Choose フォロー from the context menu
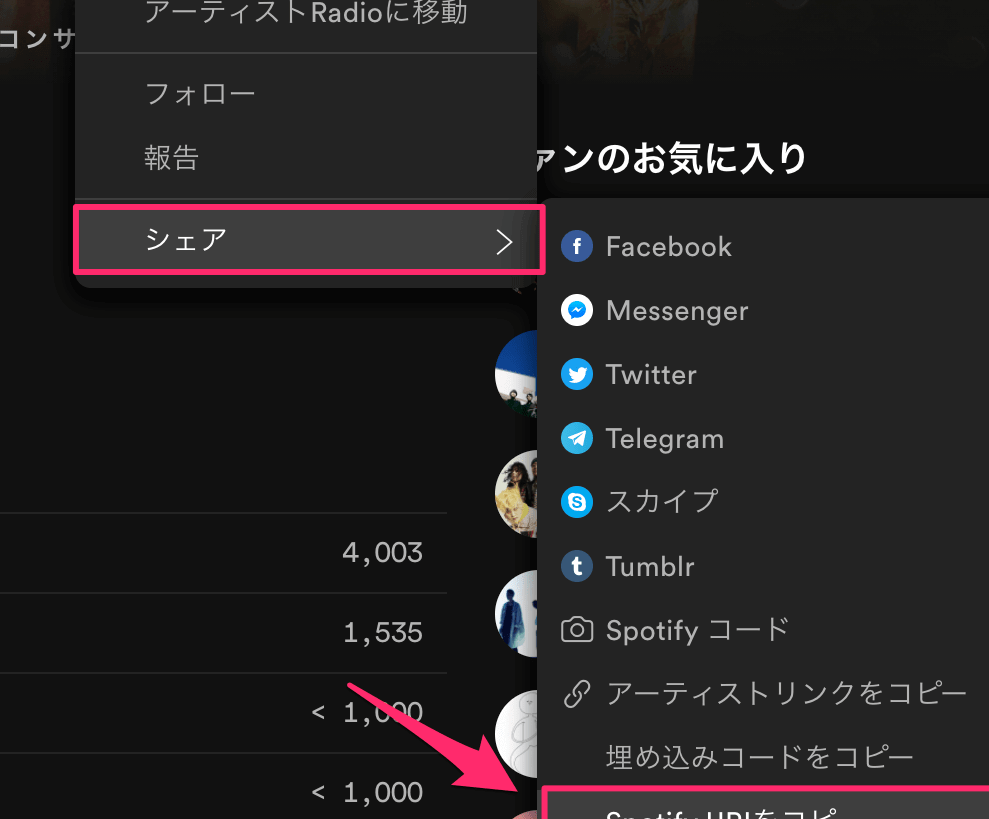Image resolution: width=989 pixels, height=819 pixels. pyautogui.click(x=200, y=95)
